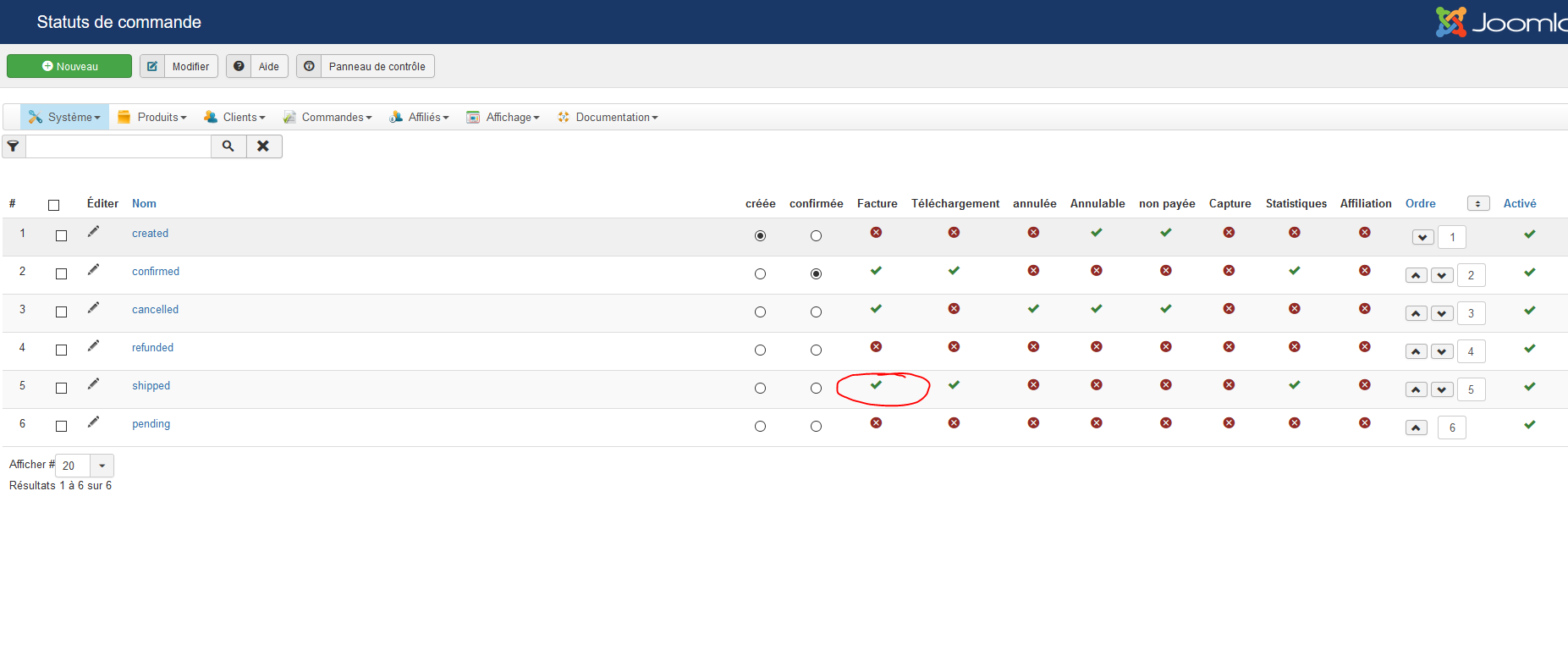Click the green Nouveau button

pos(69,66)
